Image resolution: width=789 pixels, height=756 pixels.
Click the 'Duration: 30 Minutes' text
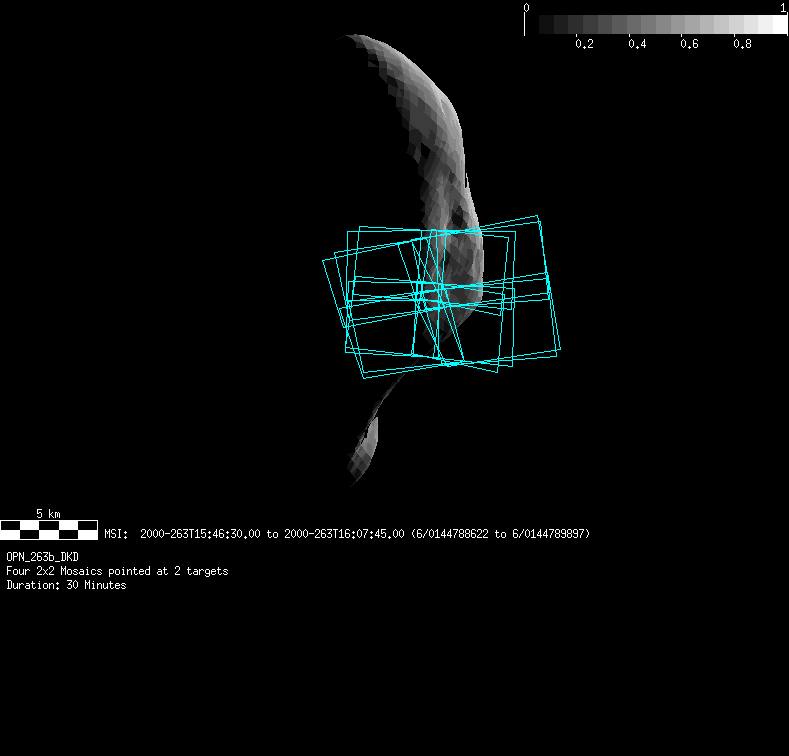pos(66,585)
